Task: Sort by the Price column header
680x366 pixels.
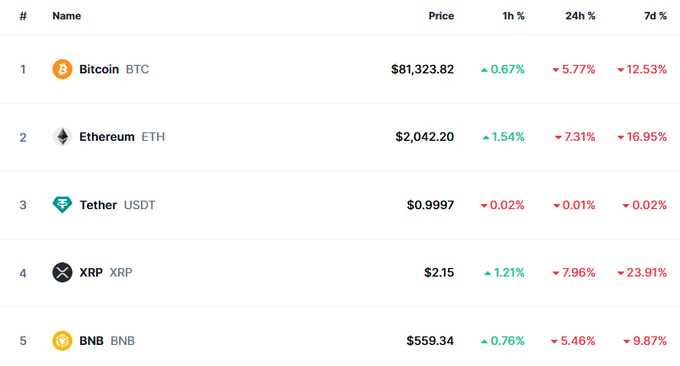Action: click(x=441, y=16)
